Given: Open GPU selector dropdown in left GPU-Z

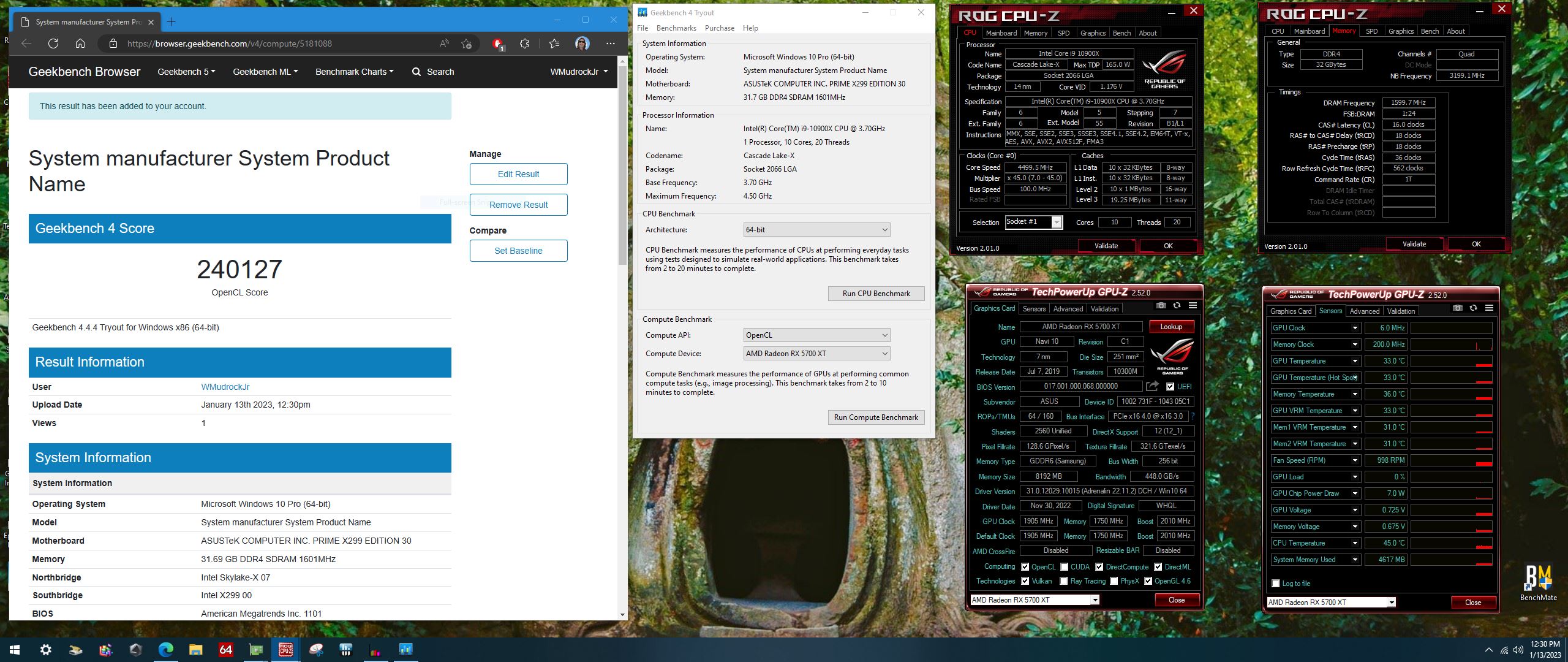Looking at the screenshot, I should (1035, 600).
